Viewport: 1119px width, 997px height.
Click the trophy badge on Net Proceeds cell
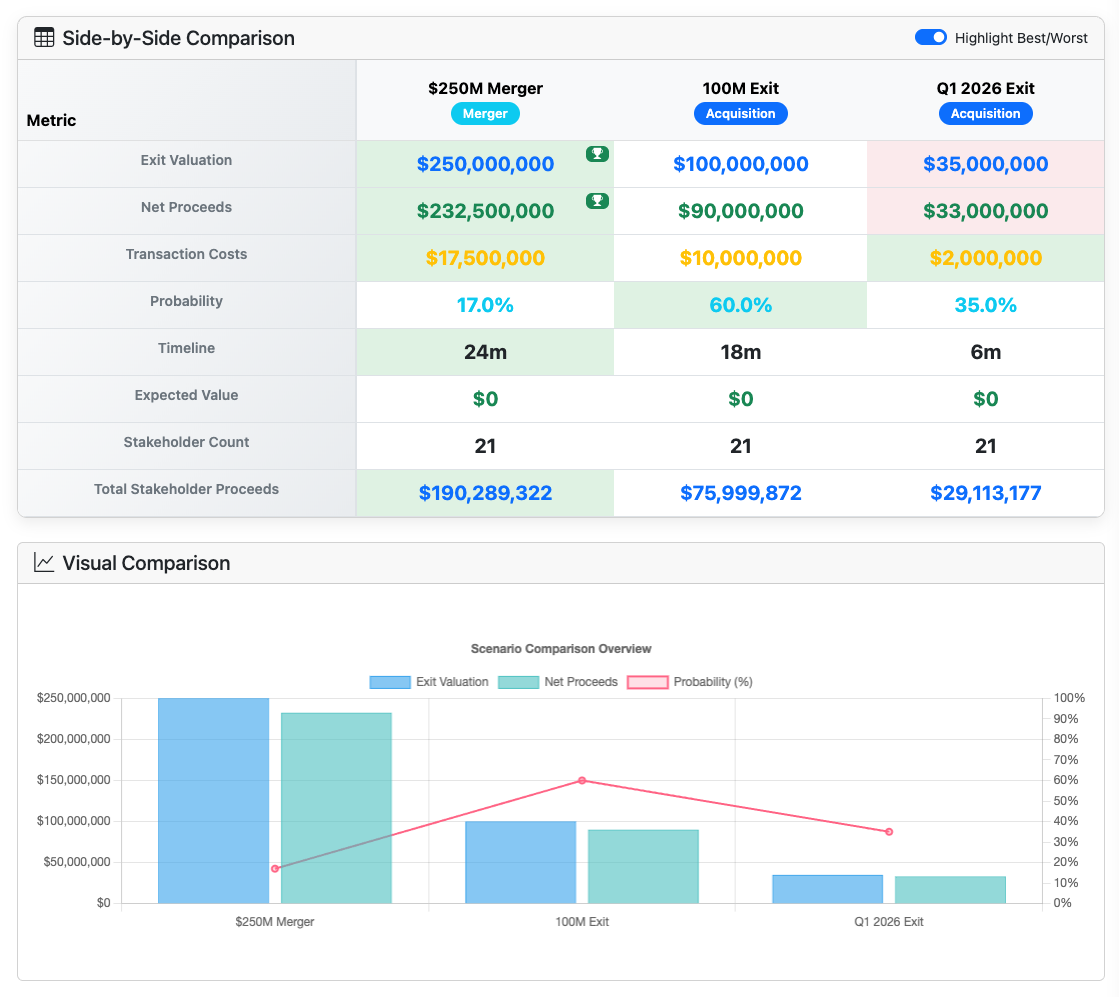pyautogui.click(x=597, y=200)
